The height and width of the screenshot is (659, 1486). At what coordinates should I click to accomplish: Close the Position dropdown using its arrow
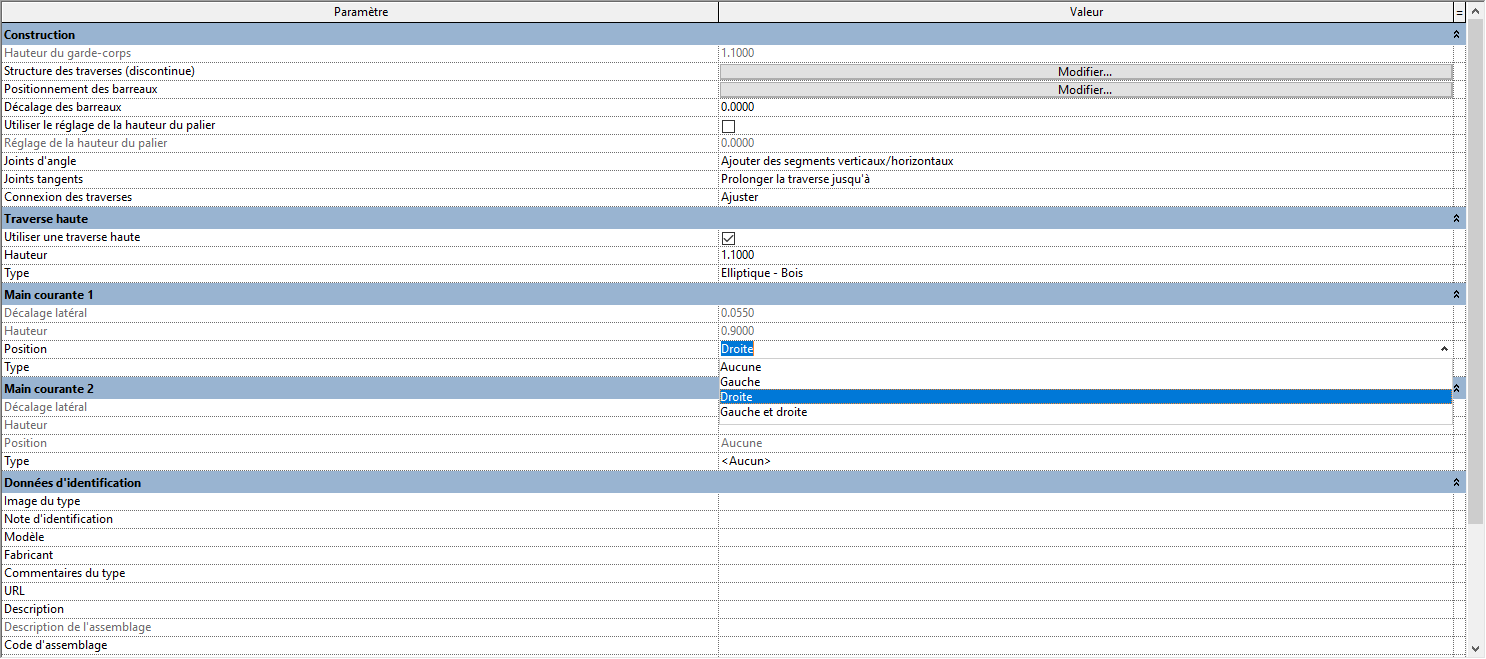(x=1443, y=349)
